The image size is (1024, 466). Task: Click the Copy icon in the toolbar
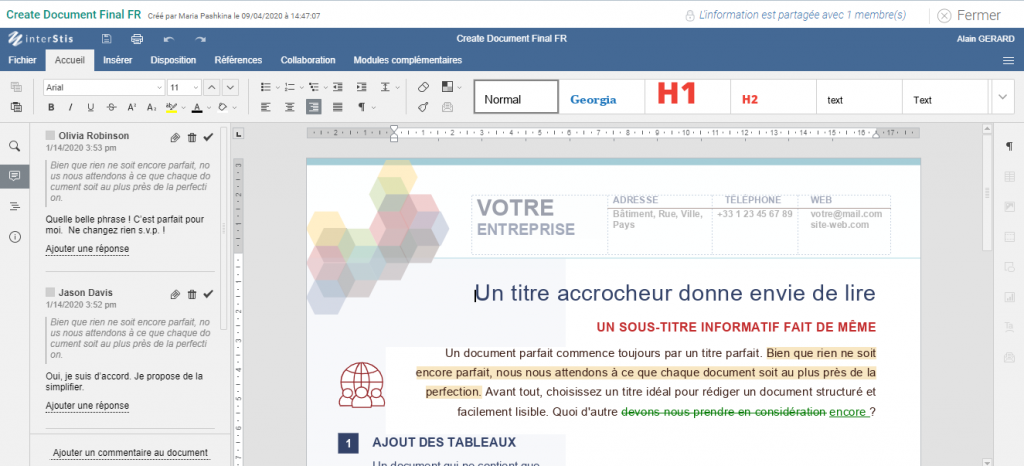pos(16,87)
